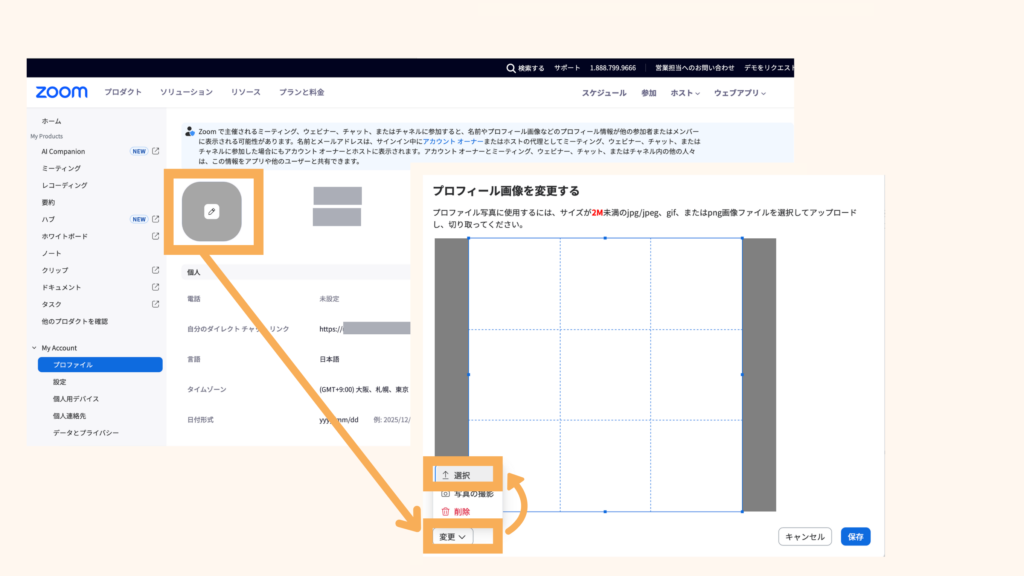1024x576 pixels.
Task: Click the Zoom logo in header
Action: [x=62, y=92]
